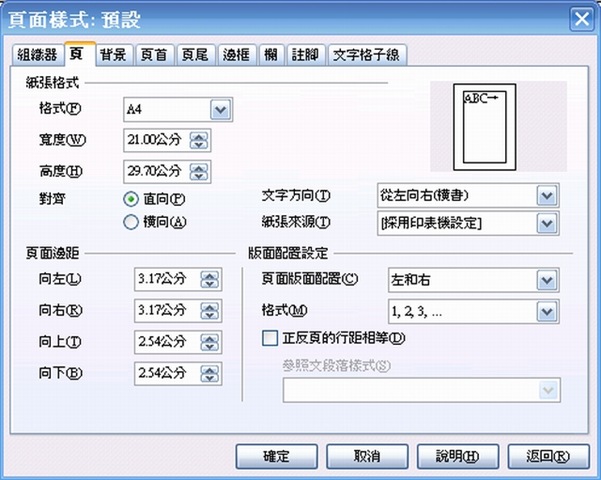Image resolution: width=601 pixels, height=480 pixels.
Task: Increase the 高度 height value
Action: (199, 168)
